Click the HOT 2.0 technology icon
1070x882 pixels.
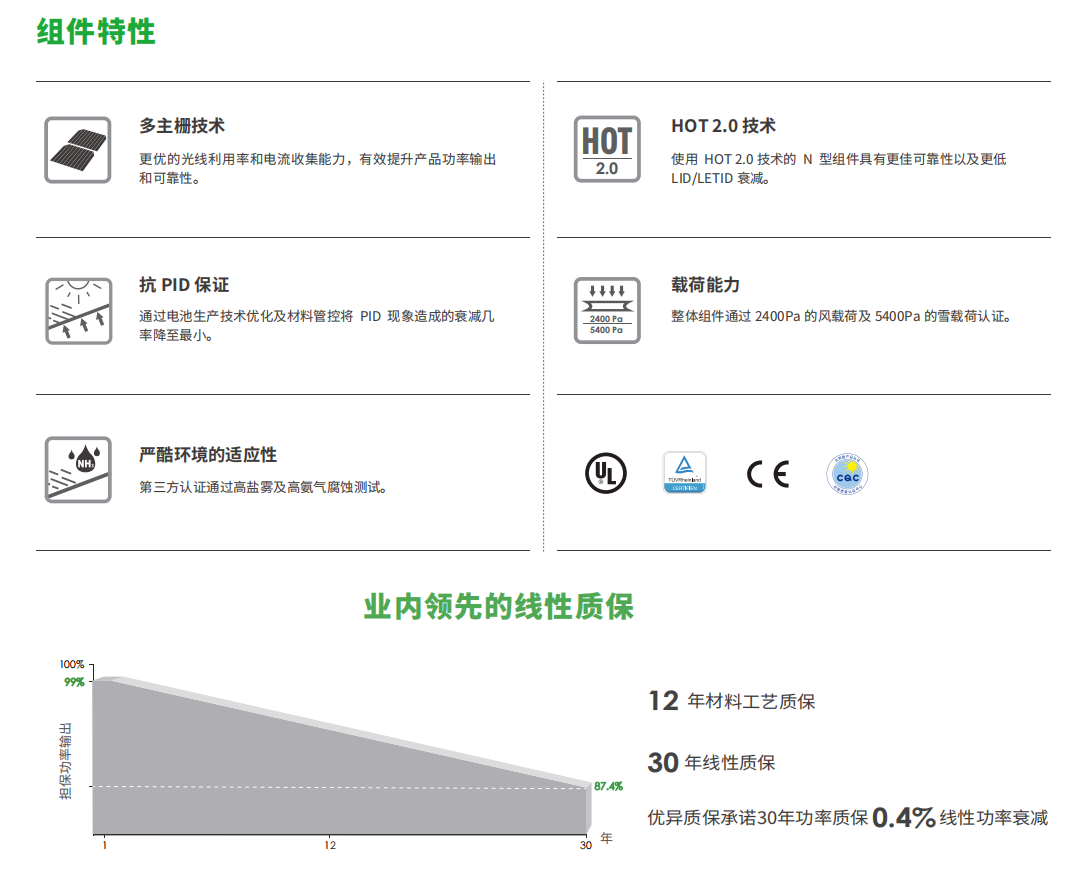(607, 149)
